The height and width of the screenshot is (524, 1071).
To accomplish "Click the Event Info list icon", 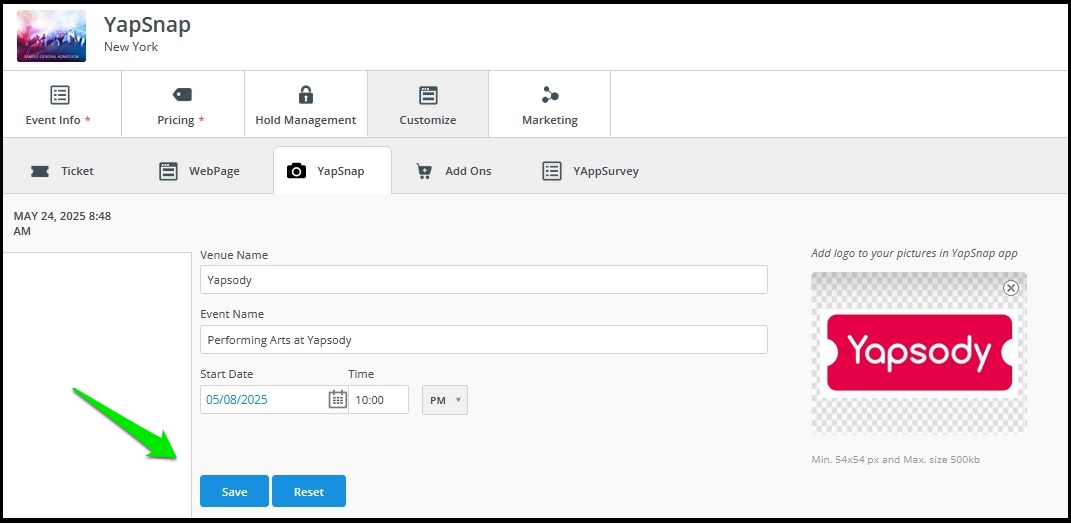I will (x=60, y=95).
